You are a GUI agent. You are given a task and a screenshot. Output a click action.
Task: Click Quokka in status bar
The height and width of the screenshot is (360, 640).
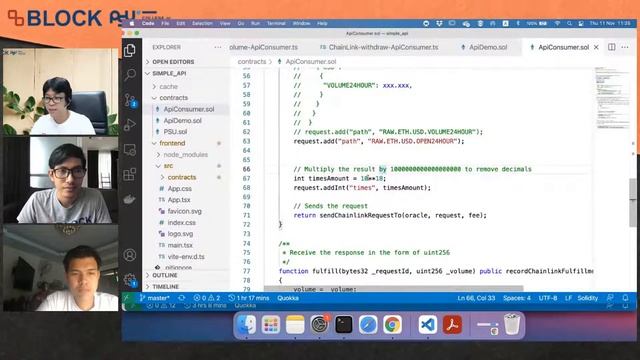pyautogui.click(x=288, y=298)
